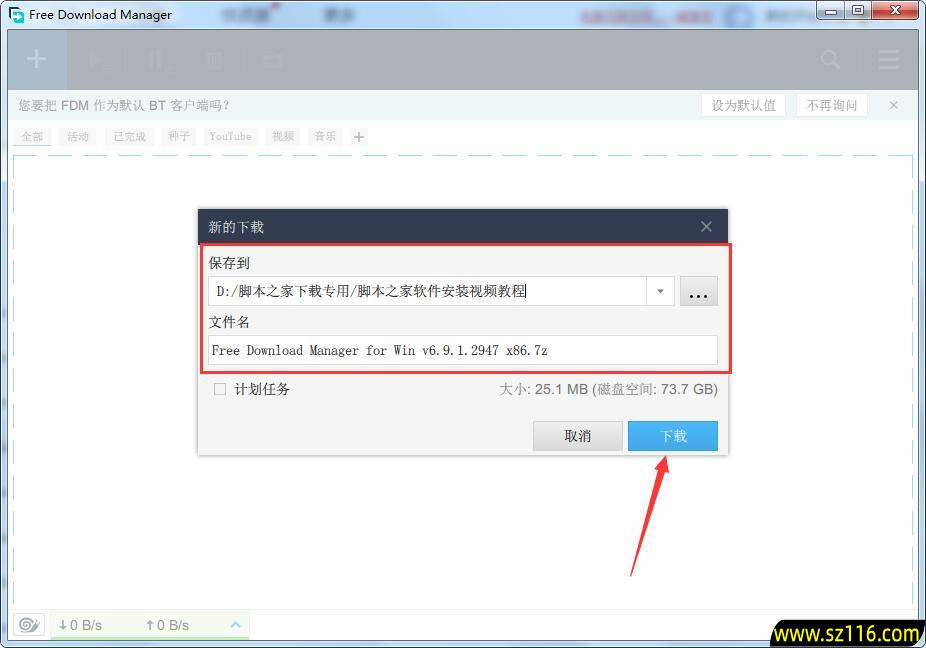Close the 新的下载 dialog

(706, 227)
